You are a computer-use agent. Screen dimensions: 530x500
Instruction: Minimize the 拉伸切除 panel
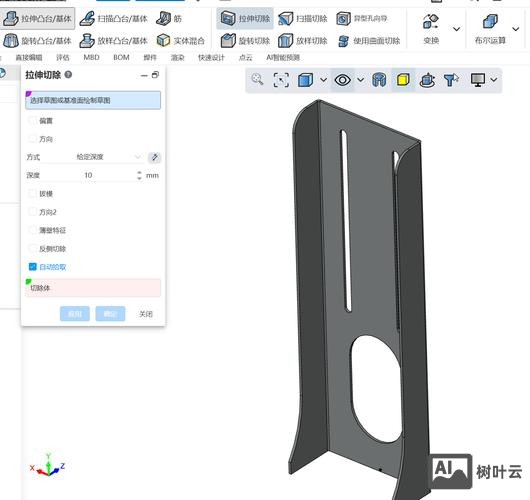(x=144, y=75)
